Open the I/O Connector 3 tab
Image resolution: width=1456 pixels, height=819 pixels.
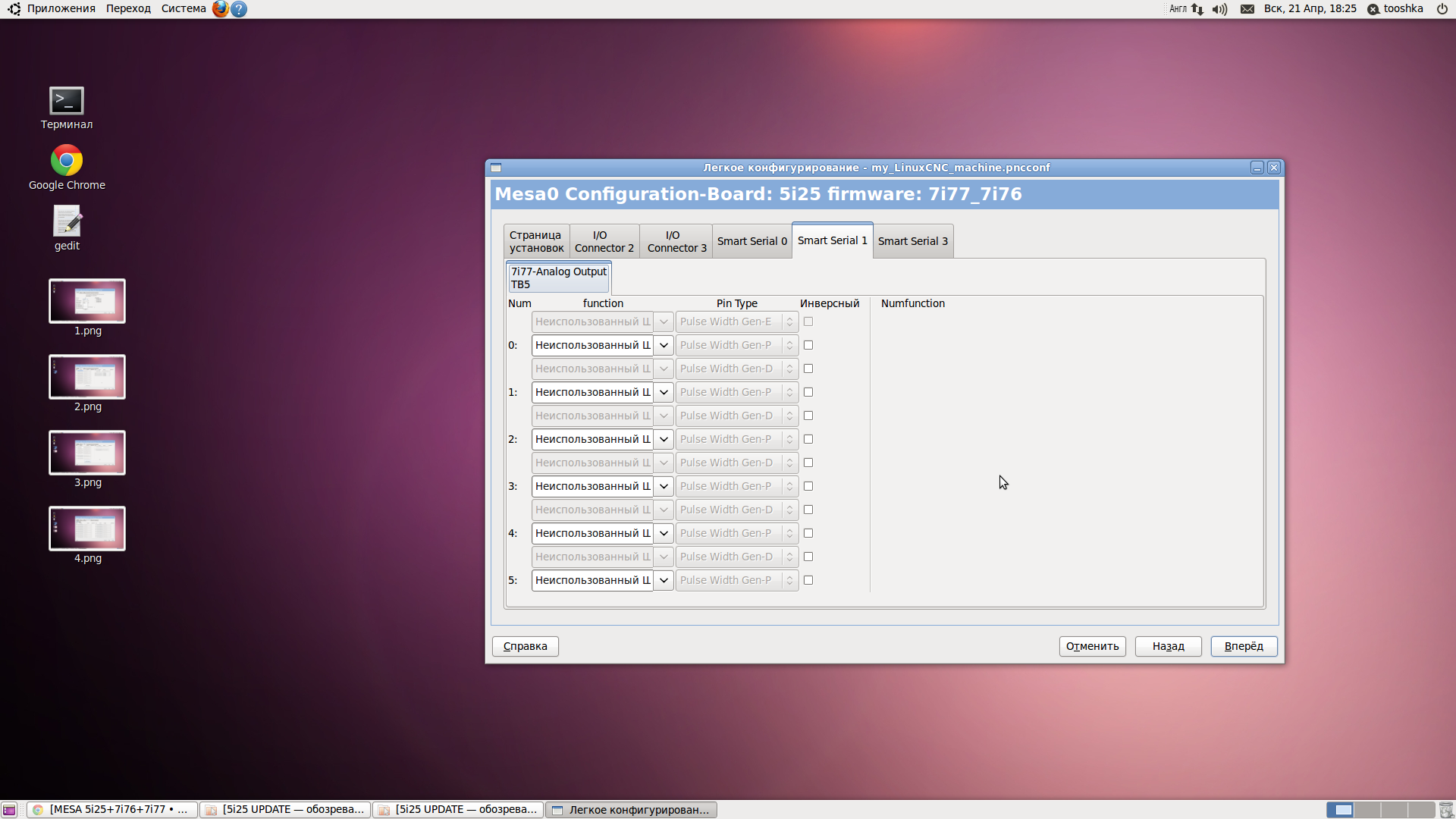click(676, 241)
